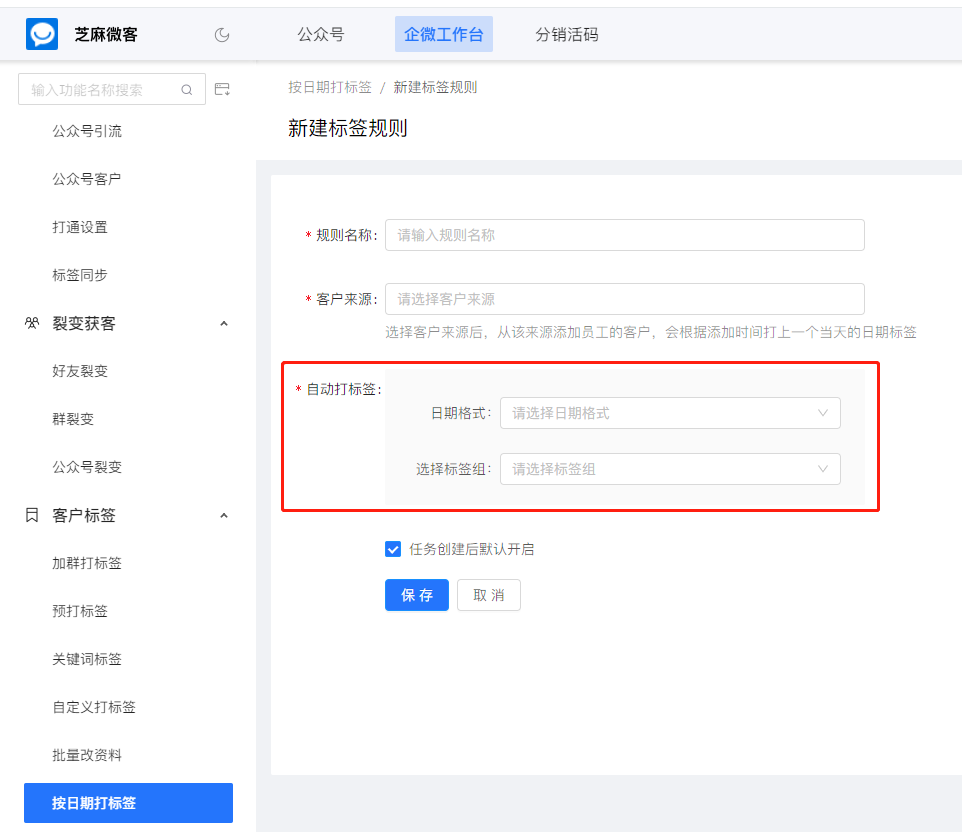The width and height of the screenshot is (962, 832).
Task: Open 打通设置 in sidebar
Action: 80,227
